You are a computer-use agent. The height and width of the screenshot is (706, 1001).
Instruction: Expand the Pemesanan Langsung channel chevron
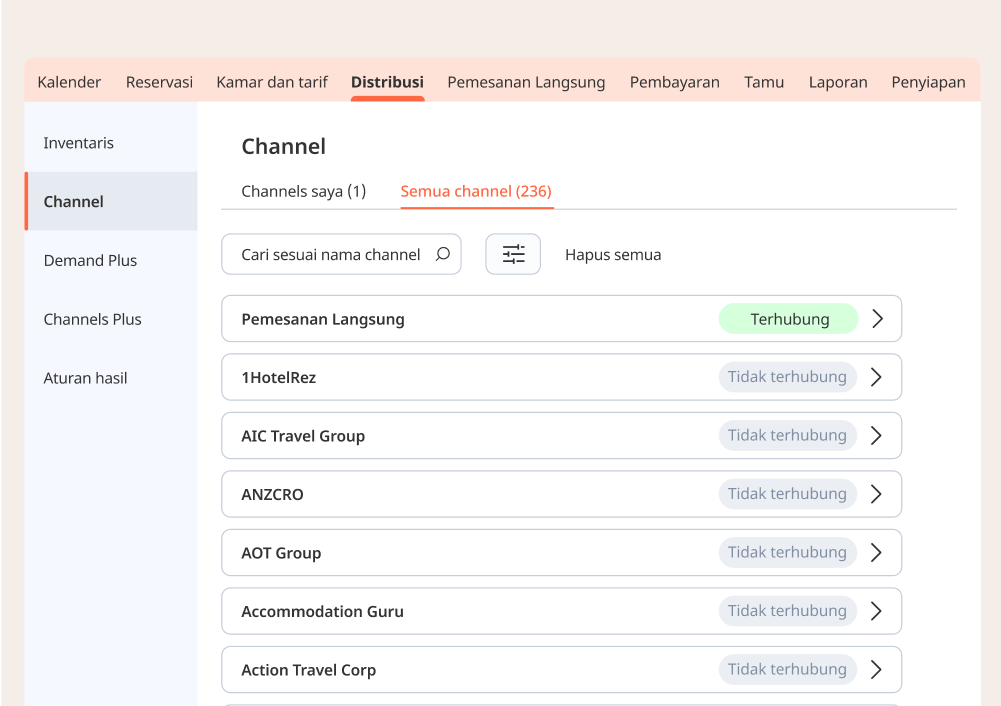[877, 319]
